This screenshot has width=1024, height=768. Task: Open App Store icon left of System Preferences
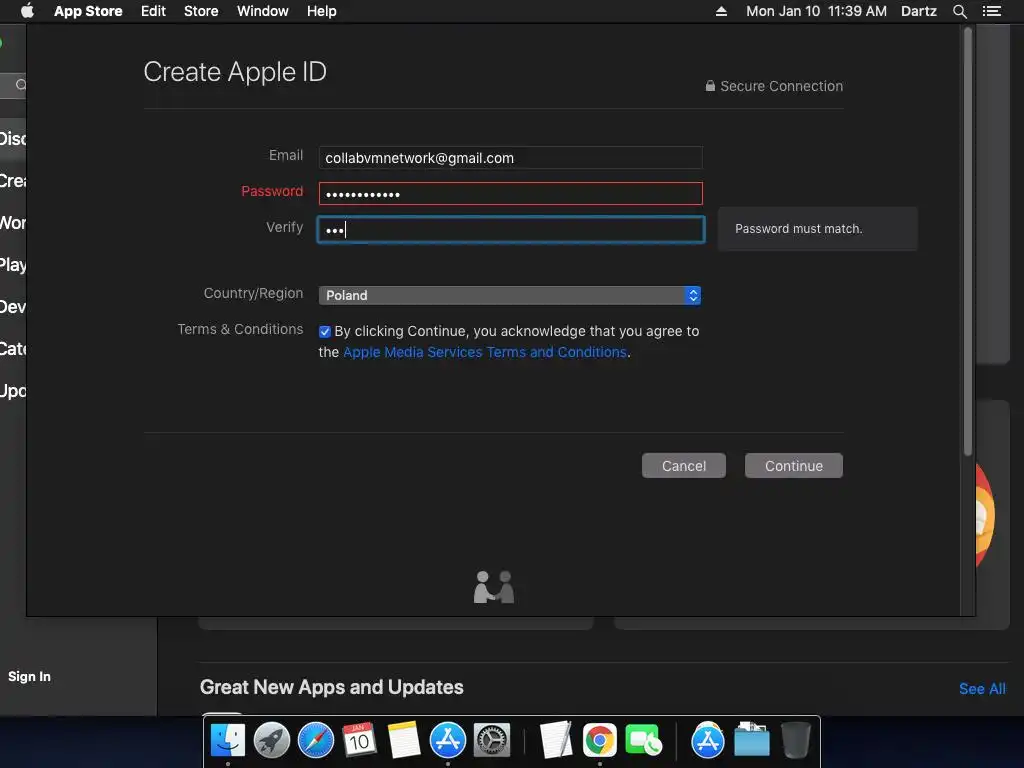447,741
